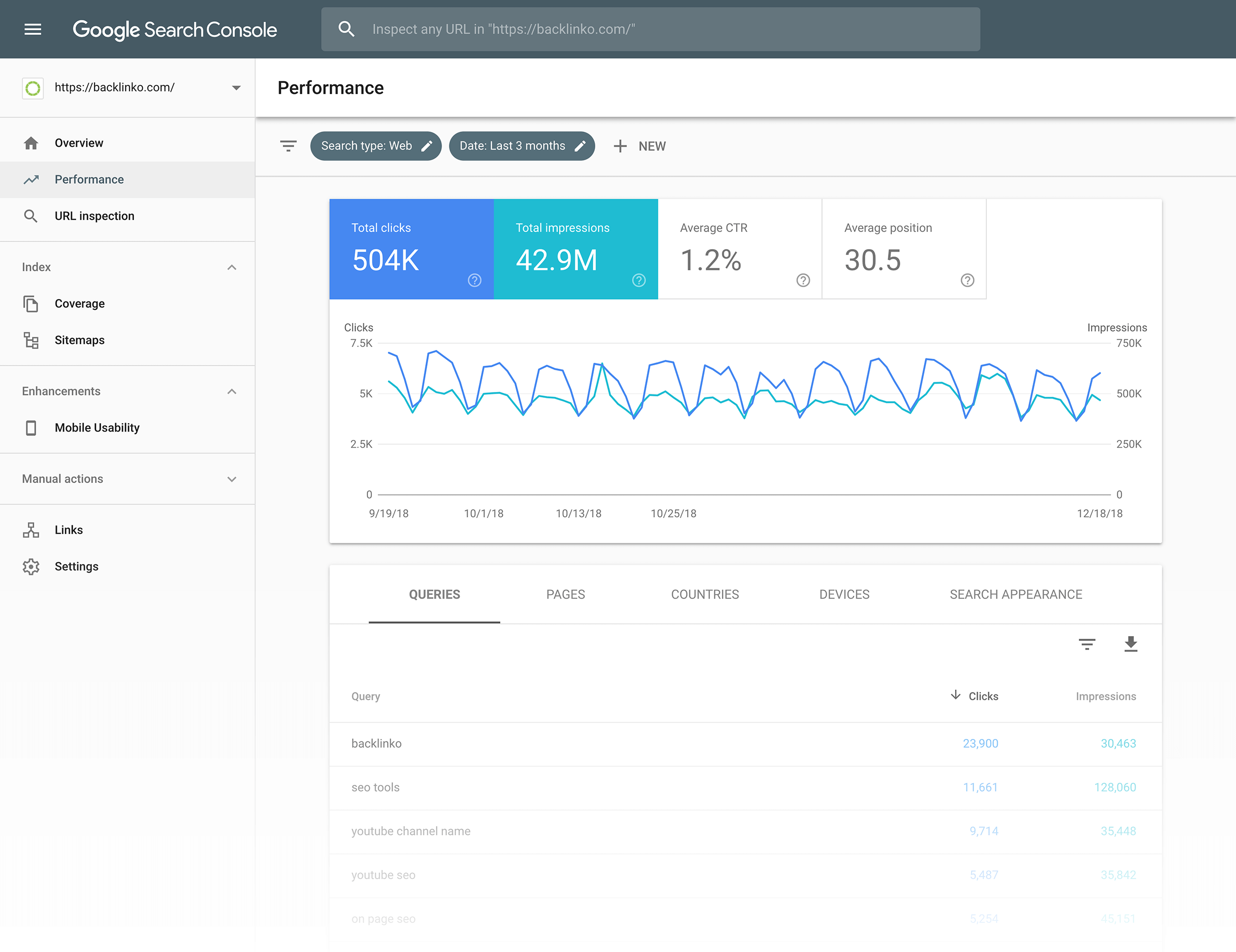Click the URL inspection magnifier icon

(x=31, y=216)
